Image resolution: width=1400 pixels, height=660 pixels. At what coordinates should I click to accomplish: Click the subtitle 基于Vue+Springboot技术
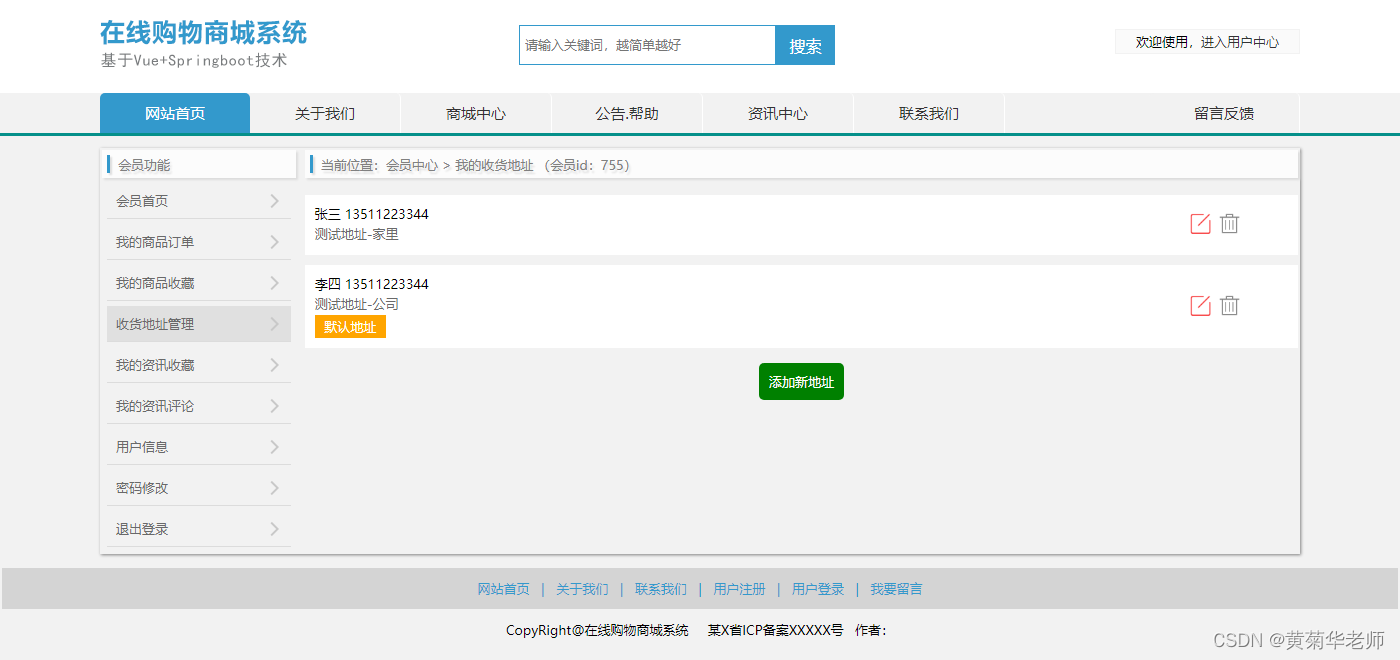194,60
